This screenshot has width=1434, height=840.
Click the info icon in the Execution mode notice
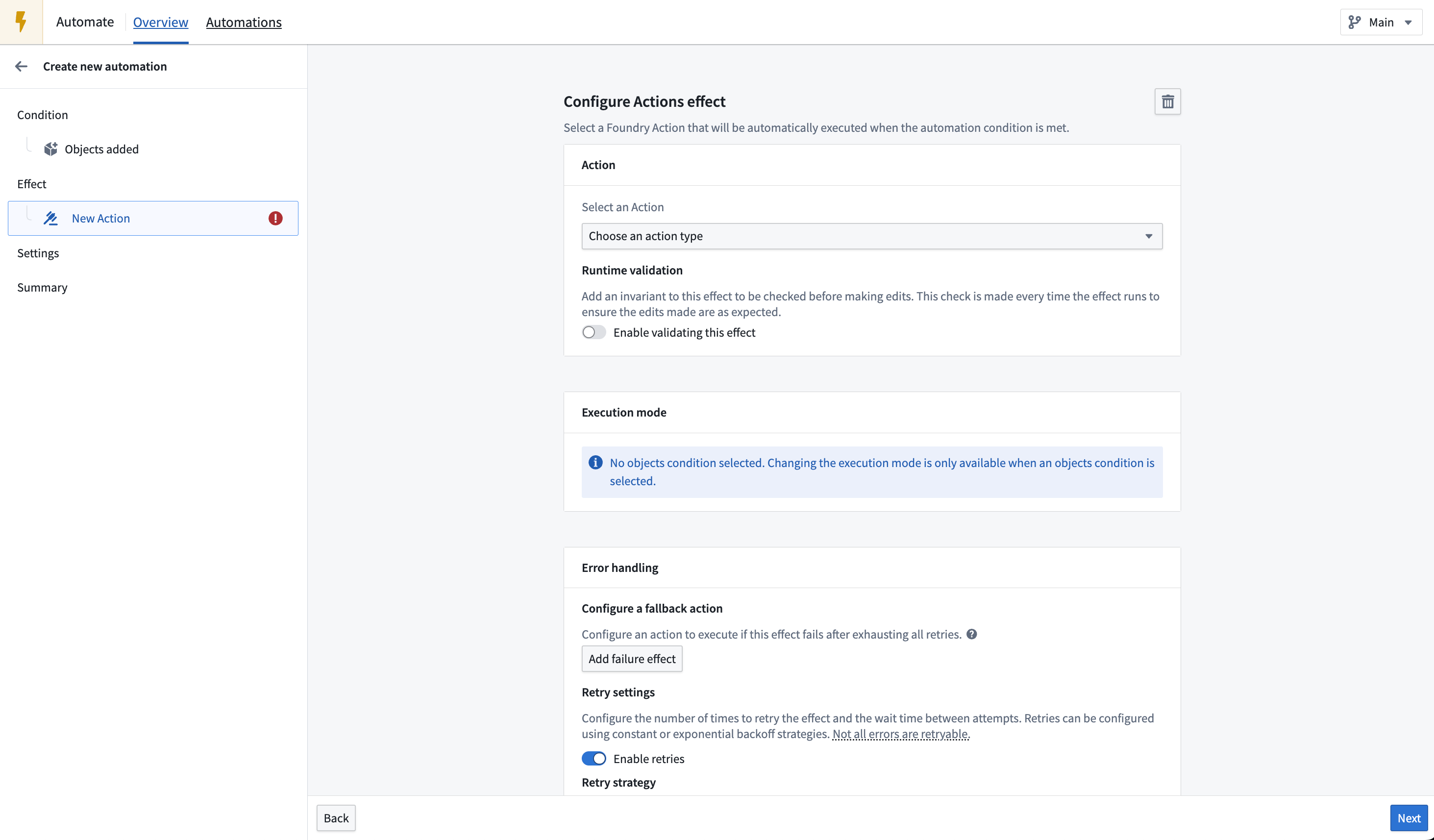click(x=595, y=463)
